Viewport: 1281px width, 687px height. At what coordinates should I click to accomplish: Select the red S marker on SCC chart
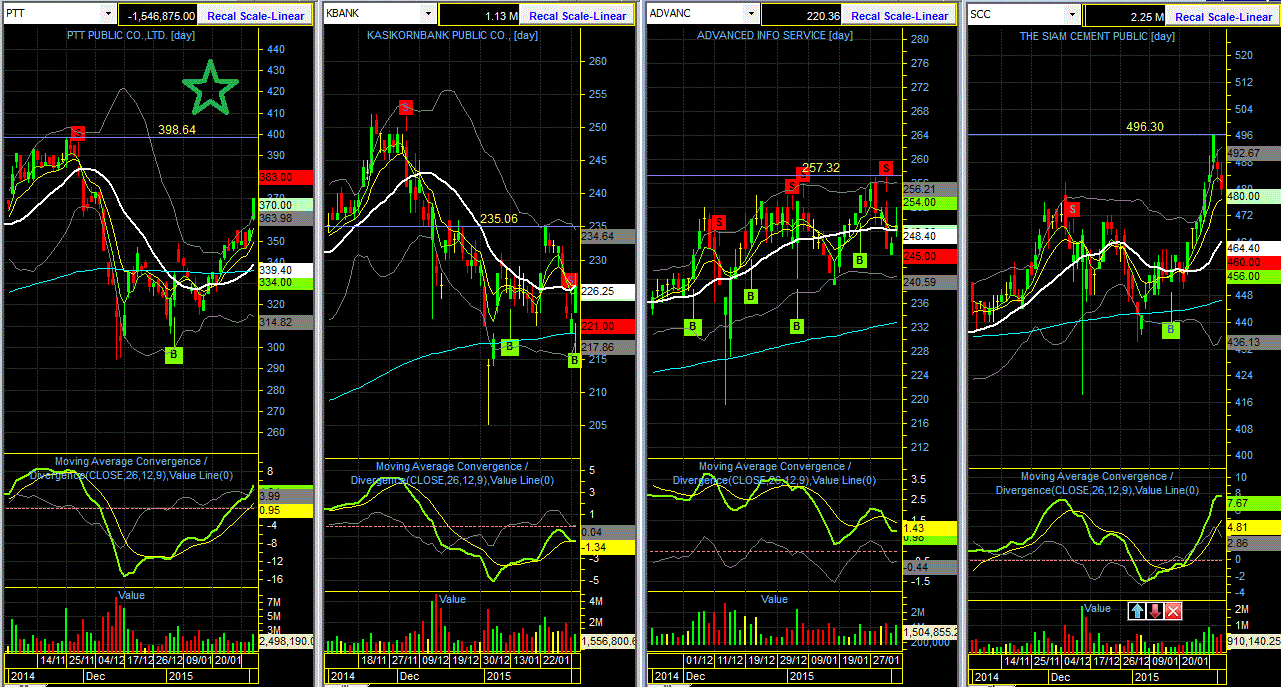pos(1072,209)
